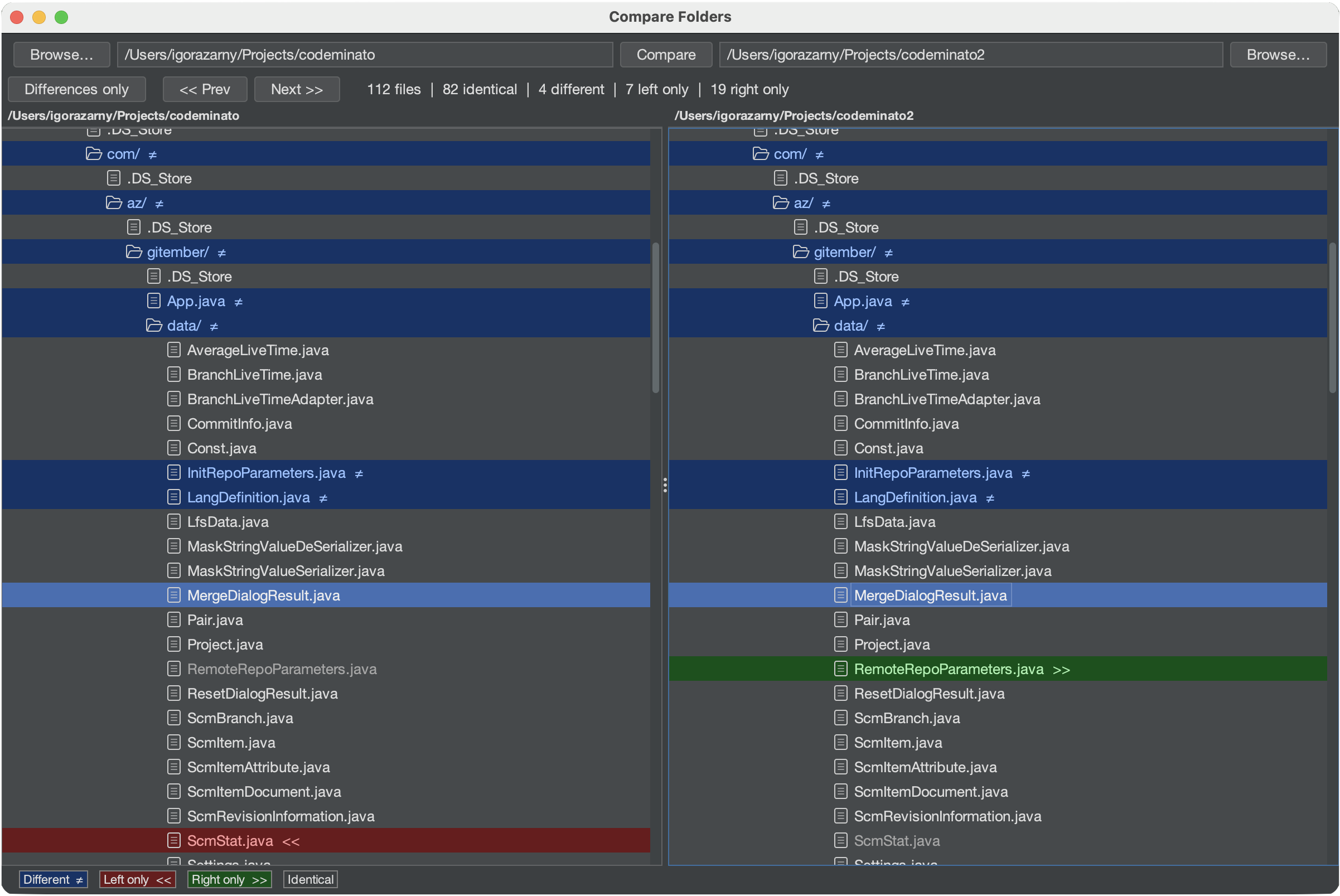Toggle the Differences only filter
This screenshot has width=1340, height=896.
[x=76, y=89]
